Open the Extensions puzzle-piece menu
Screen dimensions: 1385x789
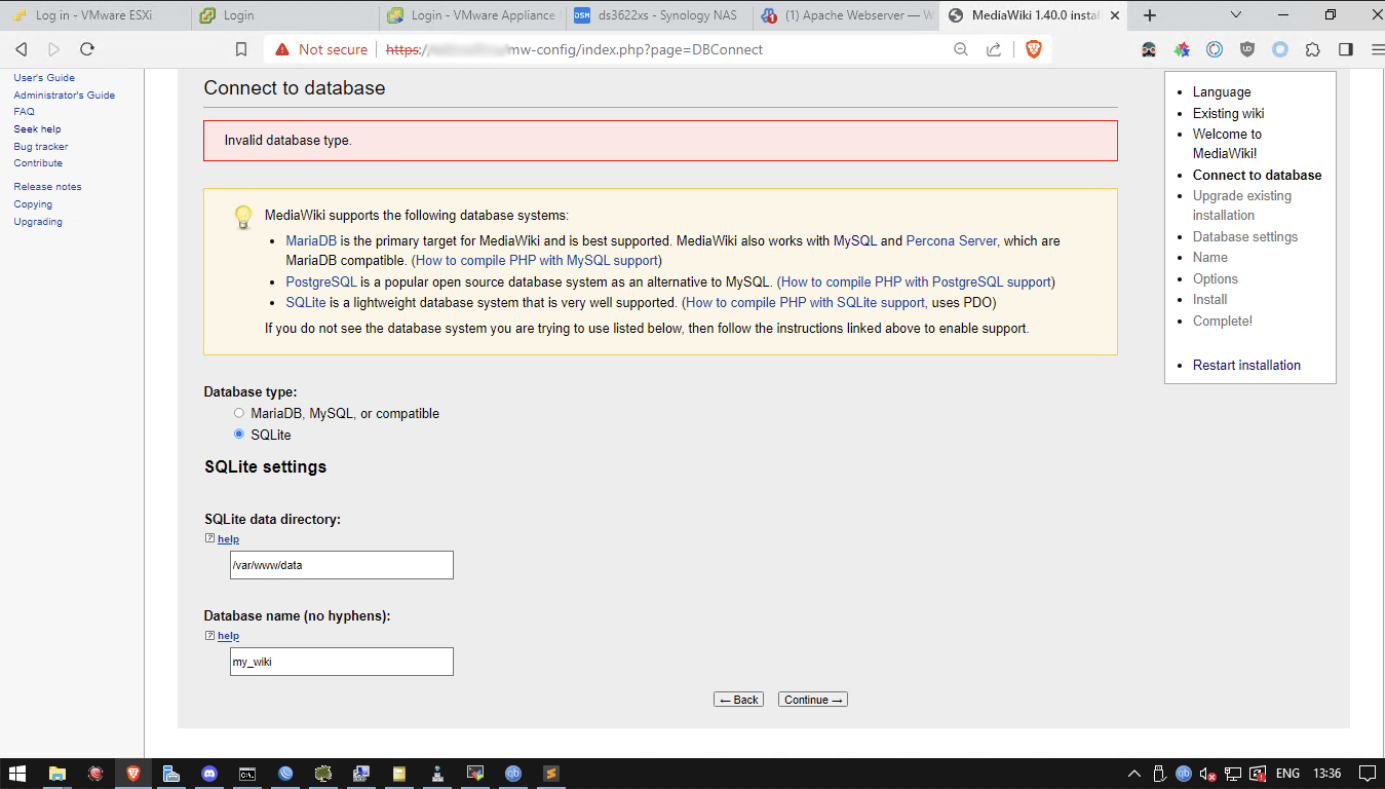(1313, 49)
